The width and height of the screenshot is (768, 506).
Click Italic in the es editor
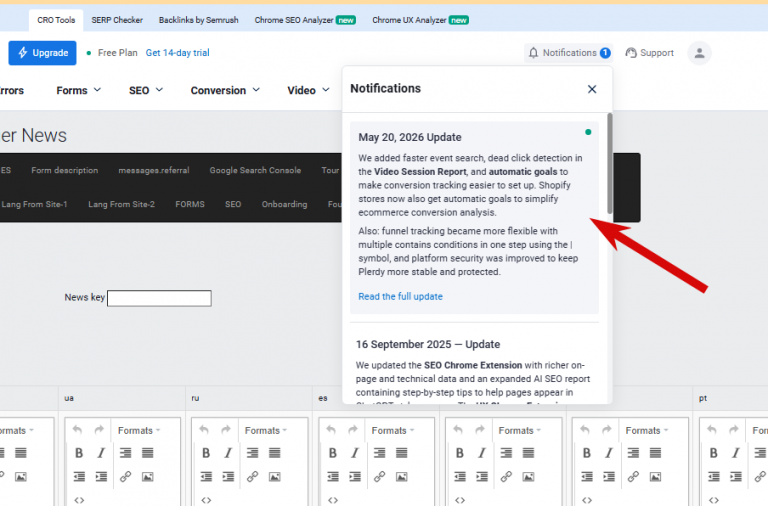point(355,453)
